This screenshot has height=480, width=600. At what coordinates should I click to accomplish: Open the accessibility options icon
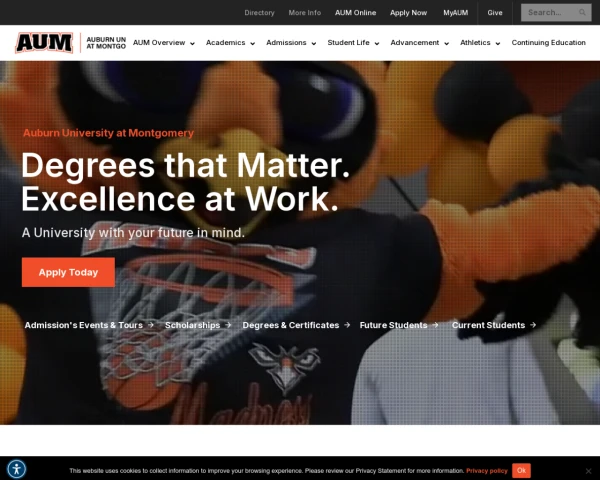(x=16, y=469)
